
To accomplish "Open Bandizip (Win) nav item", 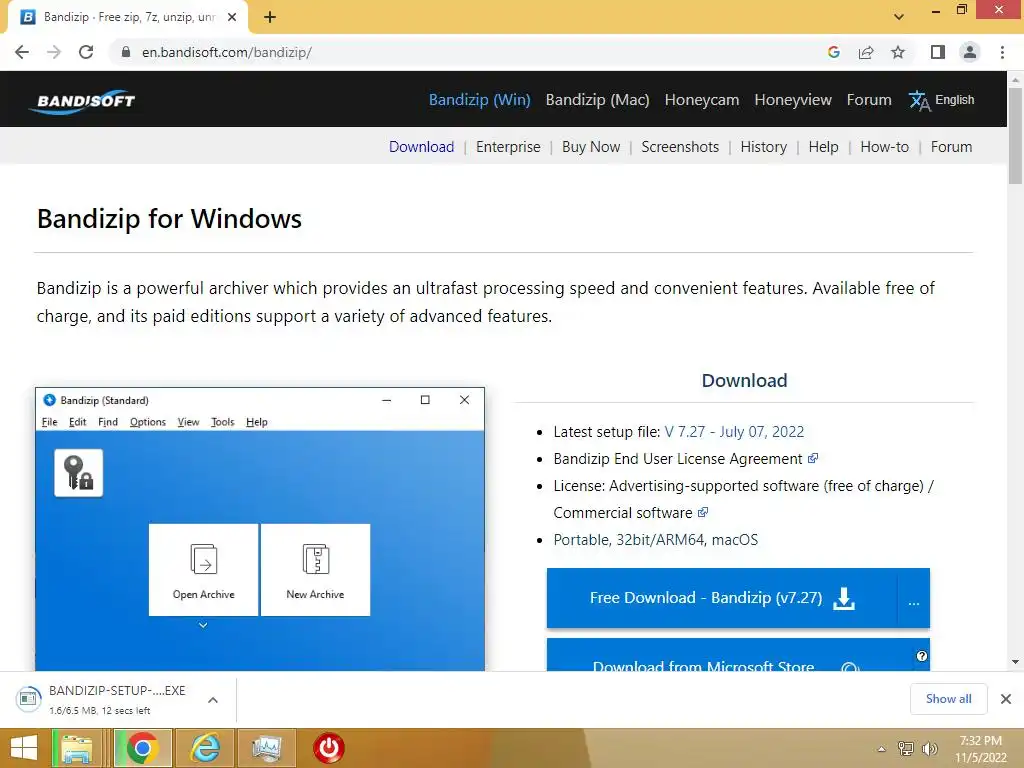I will (x=479, y=100).
